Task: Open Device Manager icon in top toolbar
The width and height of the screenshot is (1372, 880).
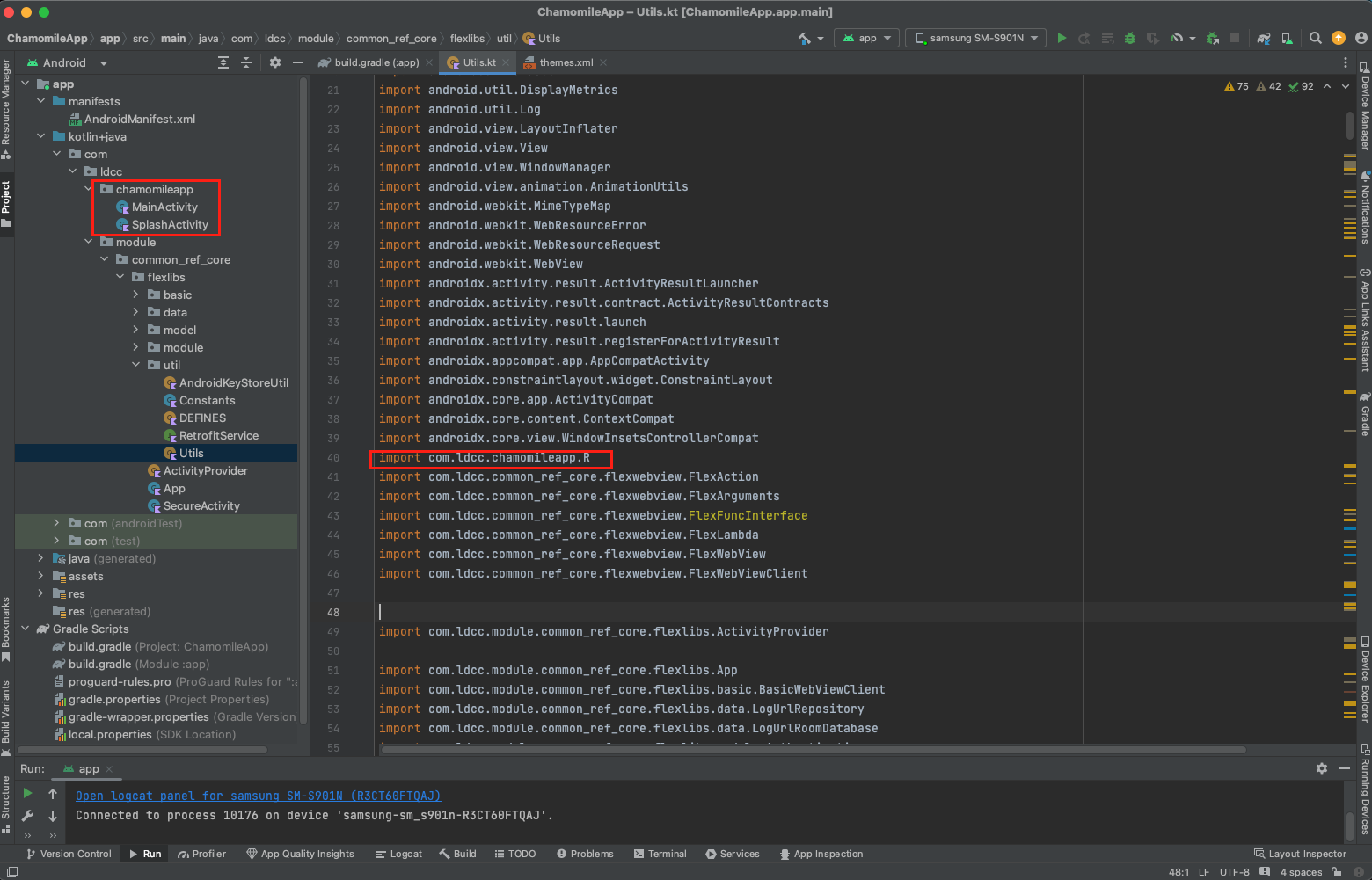Action: tap(1287, 38)
